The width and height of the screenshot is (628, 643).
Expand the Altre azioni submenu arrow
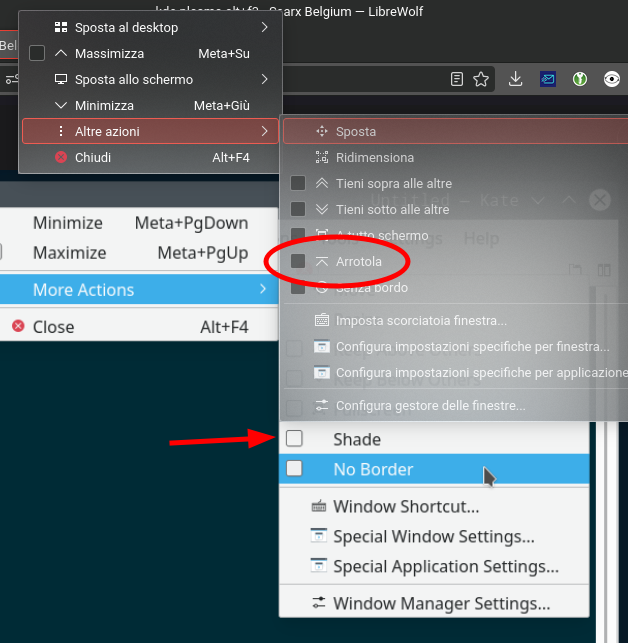click(265, 131)
